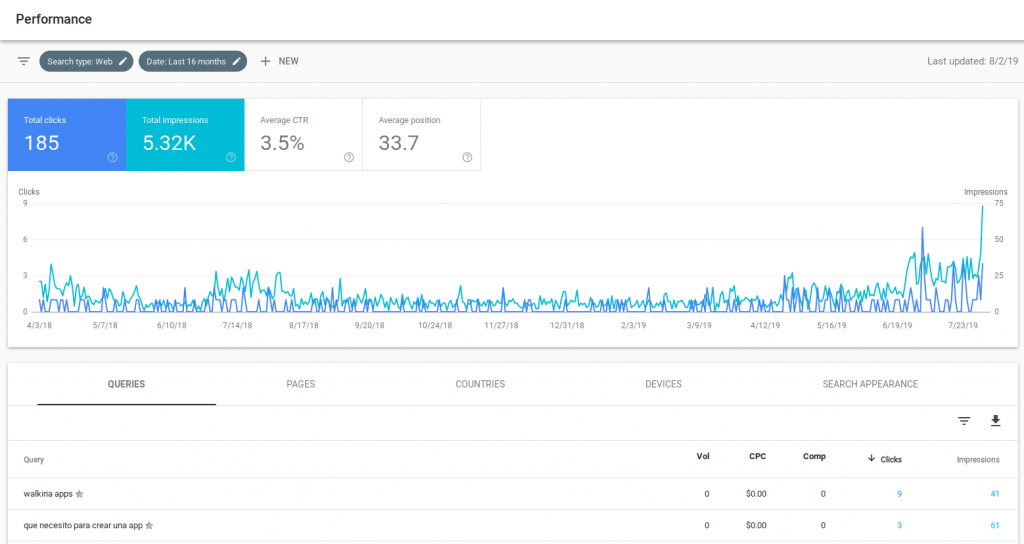Add a NEW filter

(280, 61)
